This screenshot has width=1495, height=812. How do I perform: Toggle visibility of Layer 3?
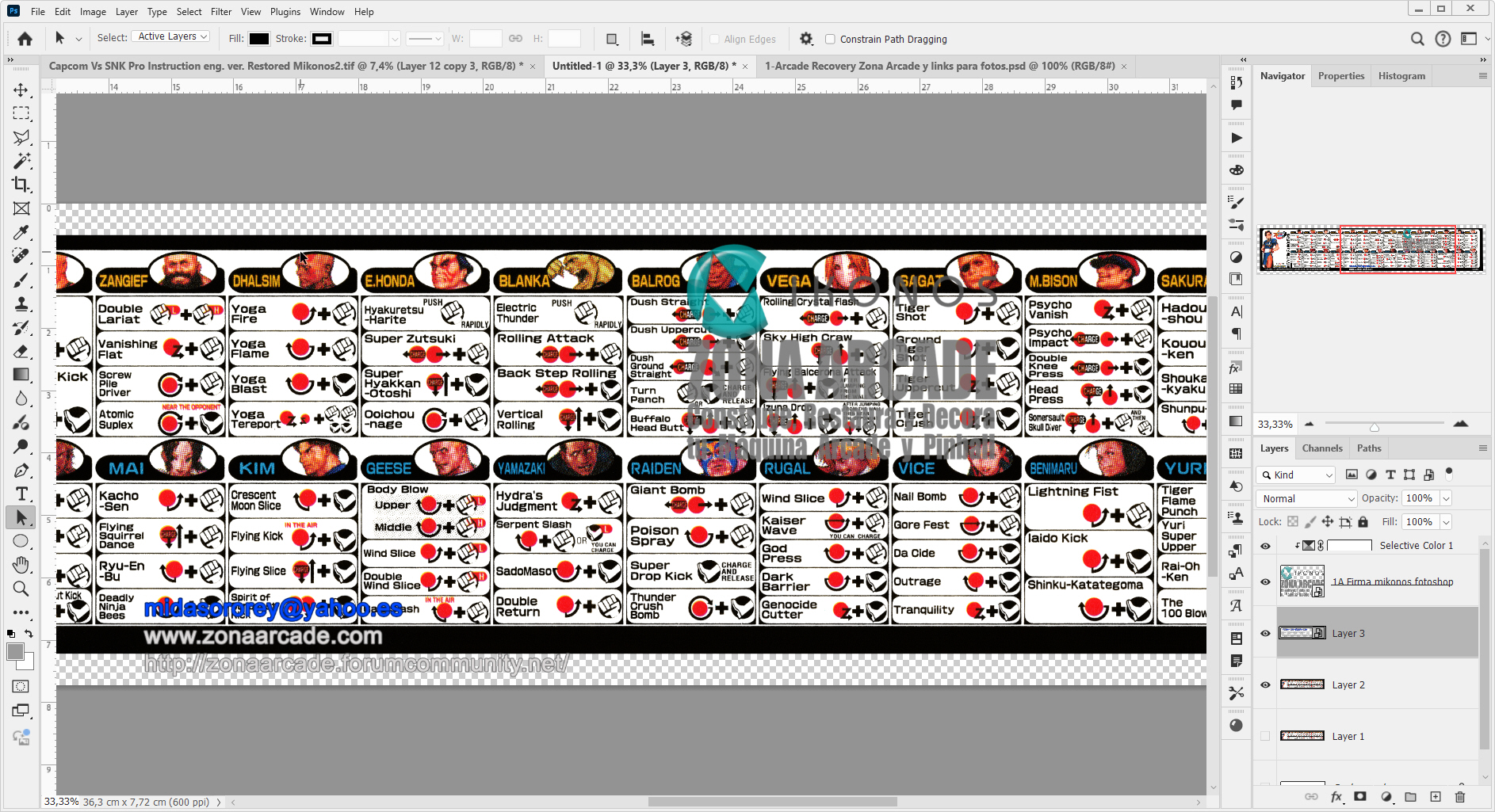[1266, 633]
